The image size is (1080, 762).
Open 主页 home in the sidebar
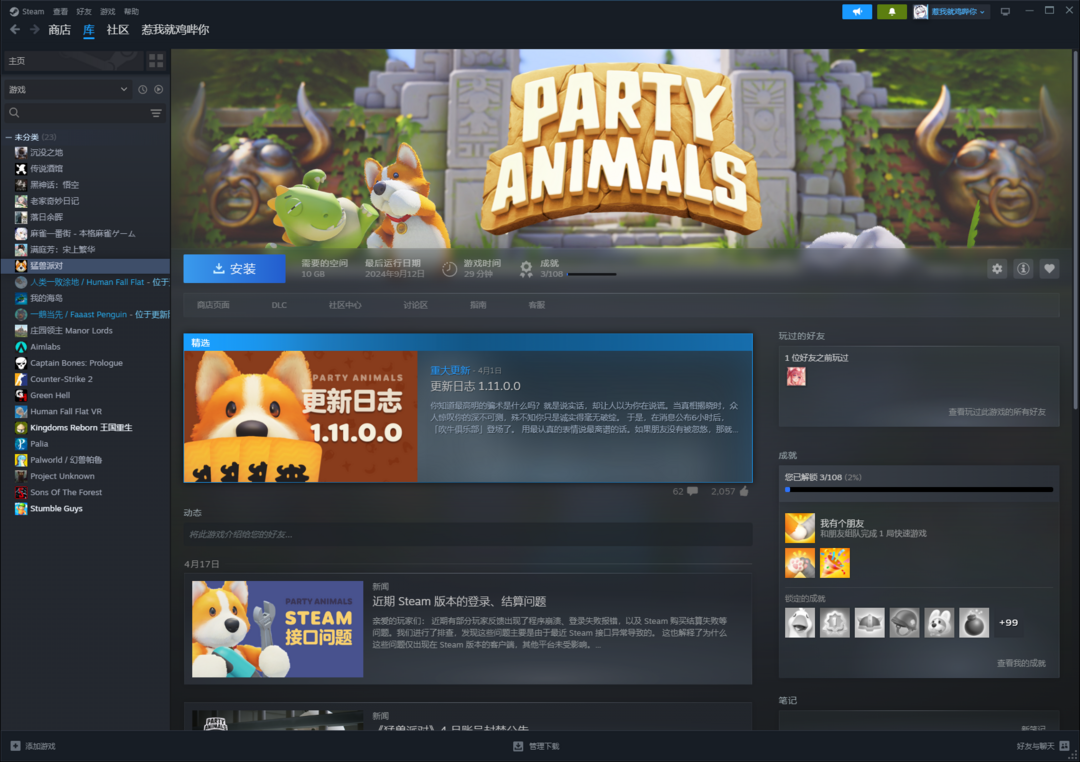pyautogui.click(x=74, y=61)
